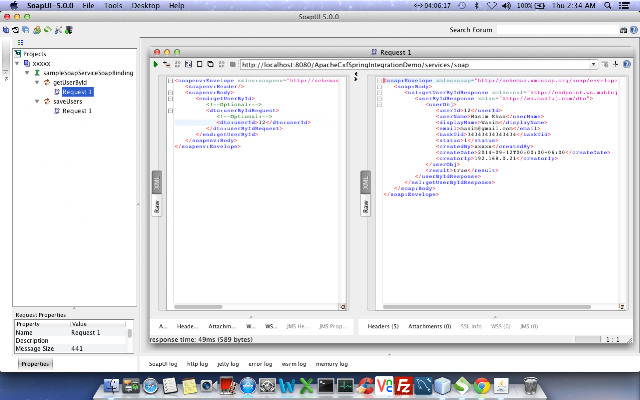Collapse the getUserById operation node
The height and width of the screenshot is (400, 640).
pos(37,82)
